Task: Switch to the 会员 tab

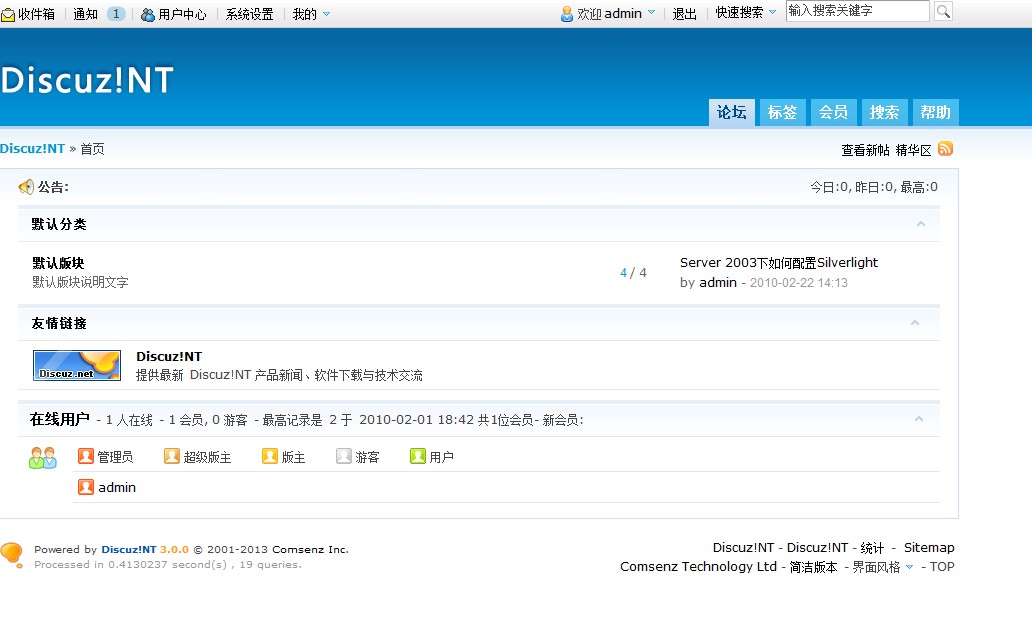Action: click(833, 113)
